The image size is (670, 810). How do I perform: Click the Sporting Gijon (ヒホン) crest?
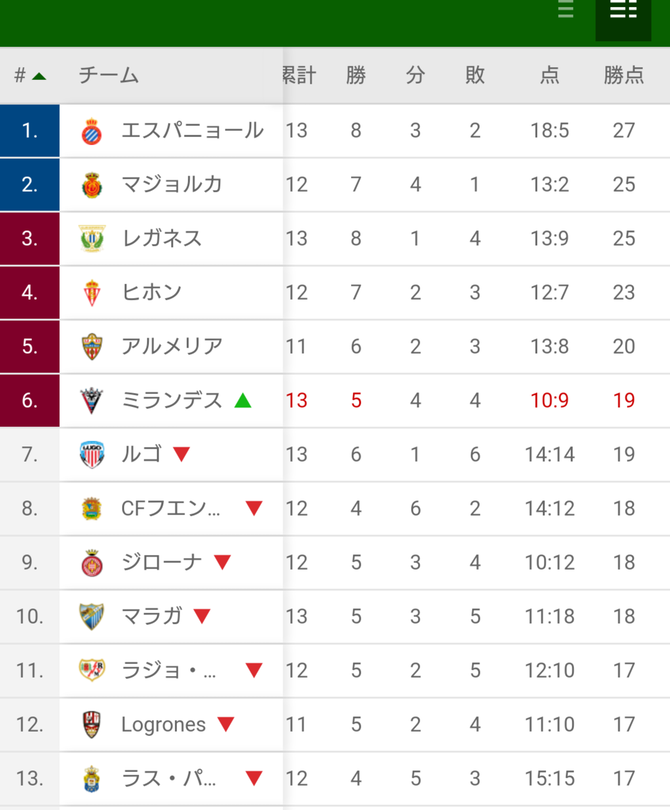point(92,293)
